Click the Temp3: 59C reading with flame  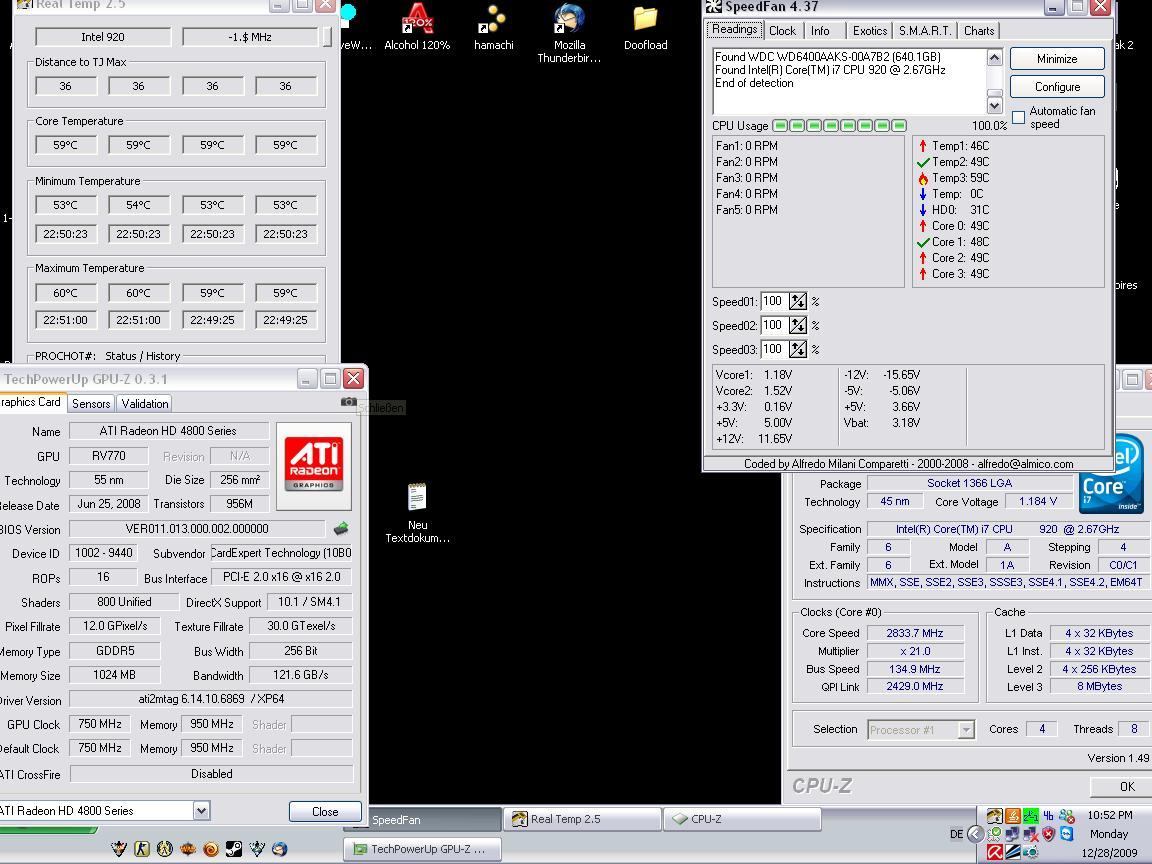click(953, 178)
